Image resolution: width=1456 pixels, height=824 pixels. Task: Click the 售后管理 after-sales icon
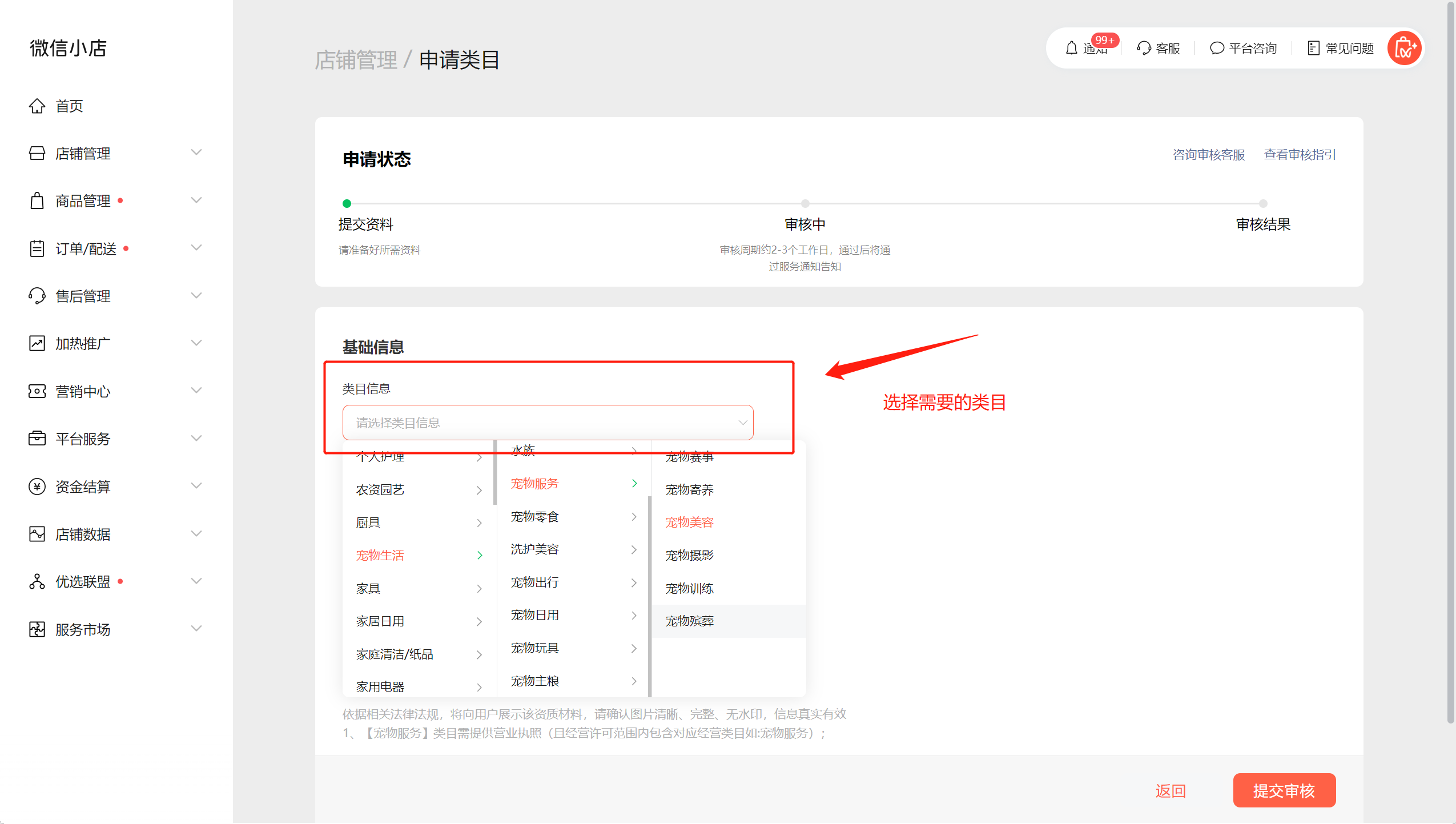[x=37, y=296]
